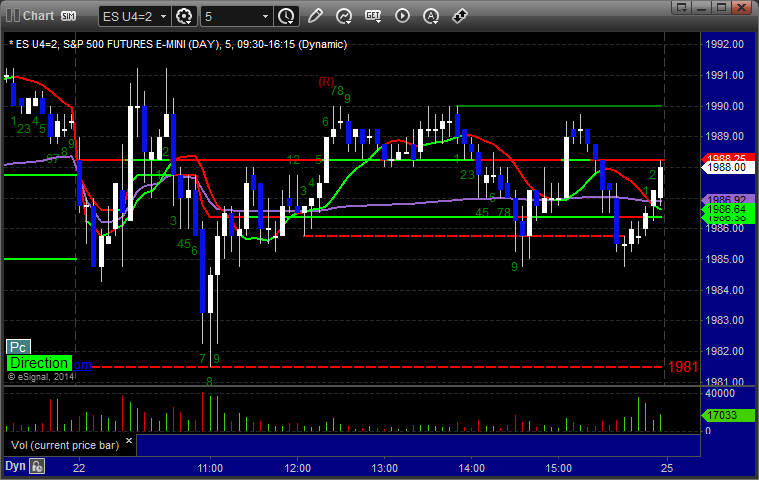Click the Pc button on the chart
759x480 pixels.
pos(18,347)
